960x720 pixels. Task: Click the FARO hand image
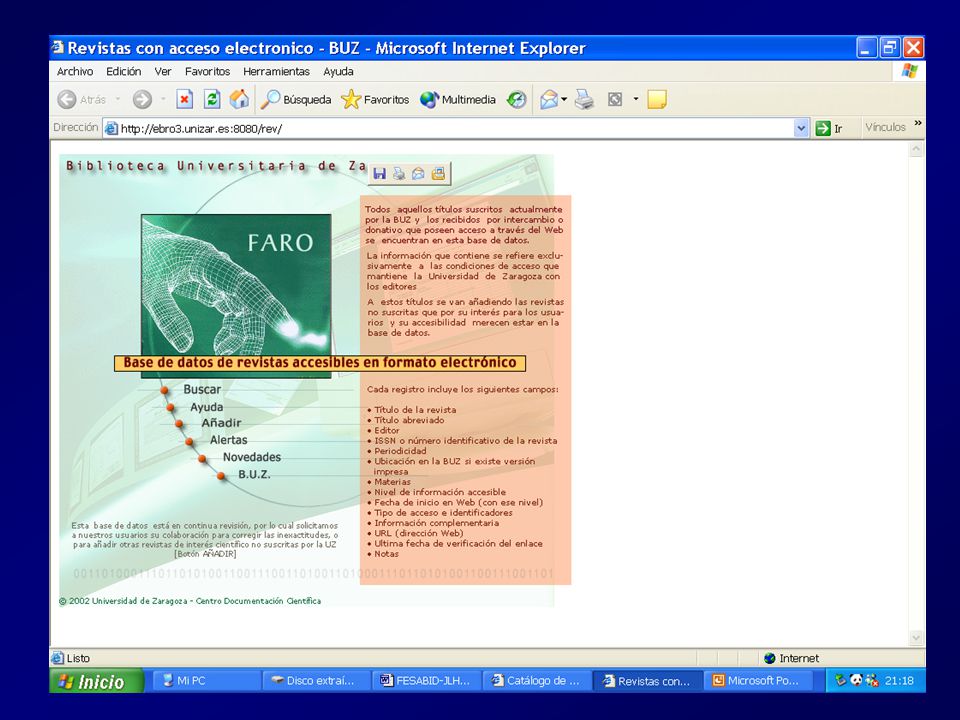click(236, 285)
